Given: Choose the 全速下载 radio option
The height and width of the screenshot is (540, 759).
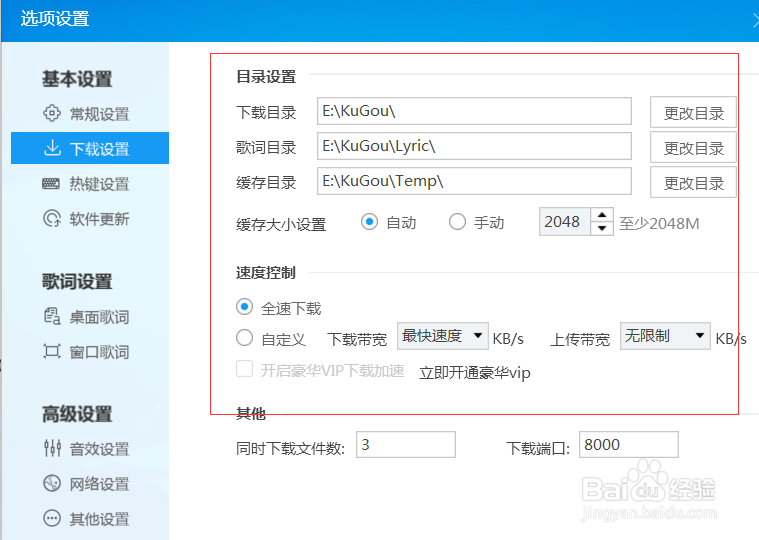Looking at the screenshot, I should (244, 307).
